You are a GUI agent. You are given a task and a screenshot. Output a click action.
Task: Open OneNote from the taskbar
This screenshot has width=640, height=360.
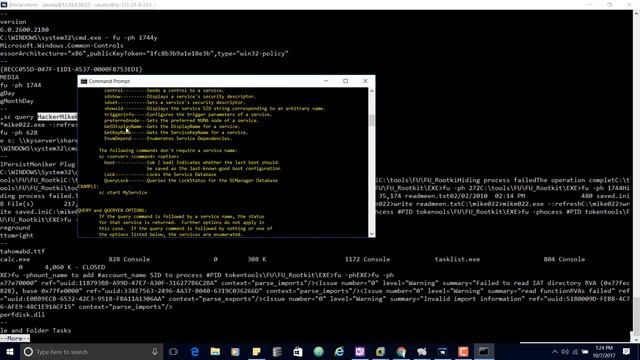click(x=360, y=352)
